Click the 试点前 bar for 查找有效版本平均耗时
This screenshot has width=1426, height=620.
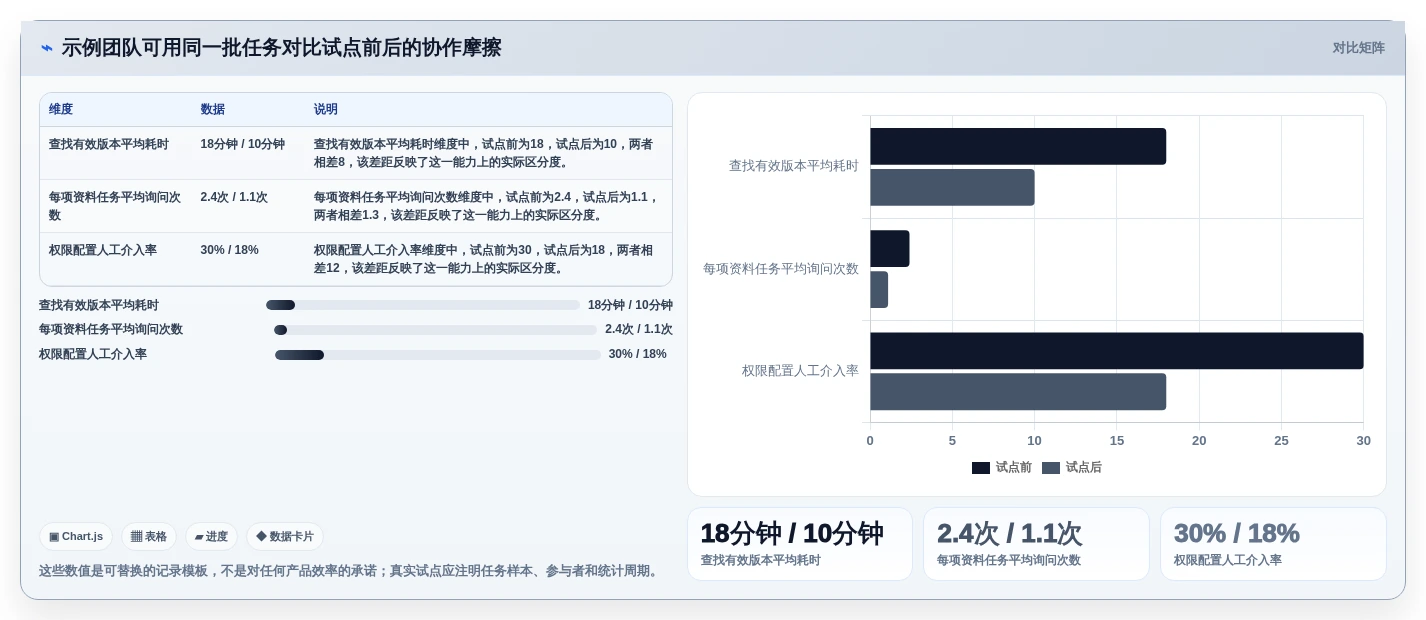tap(1018, 146)
